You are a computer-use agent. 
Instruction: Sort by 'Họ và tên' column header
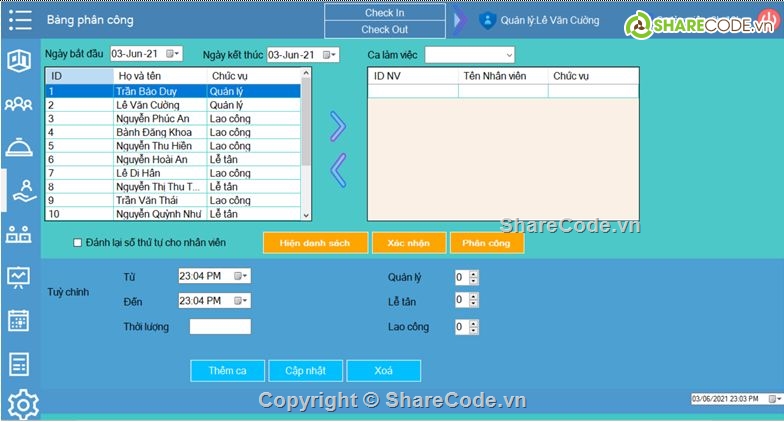(160, 76)
